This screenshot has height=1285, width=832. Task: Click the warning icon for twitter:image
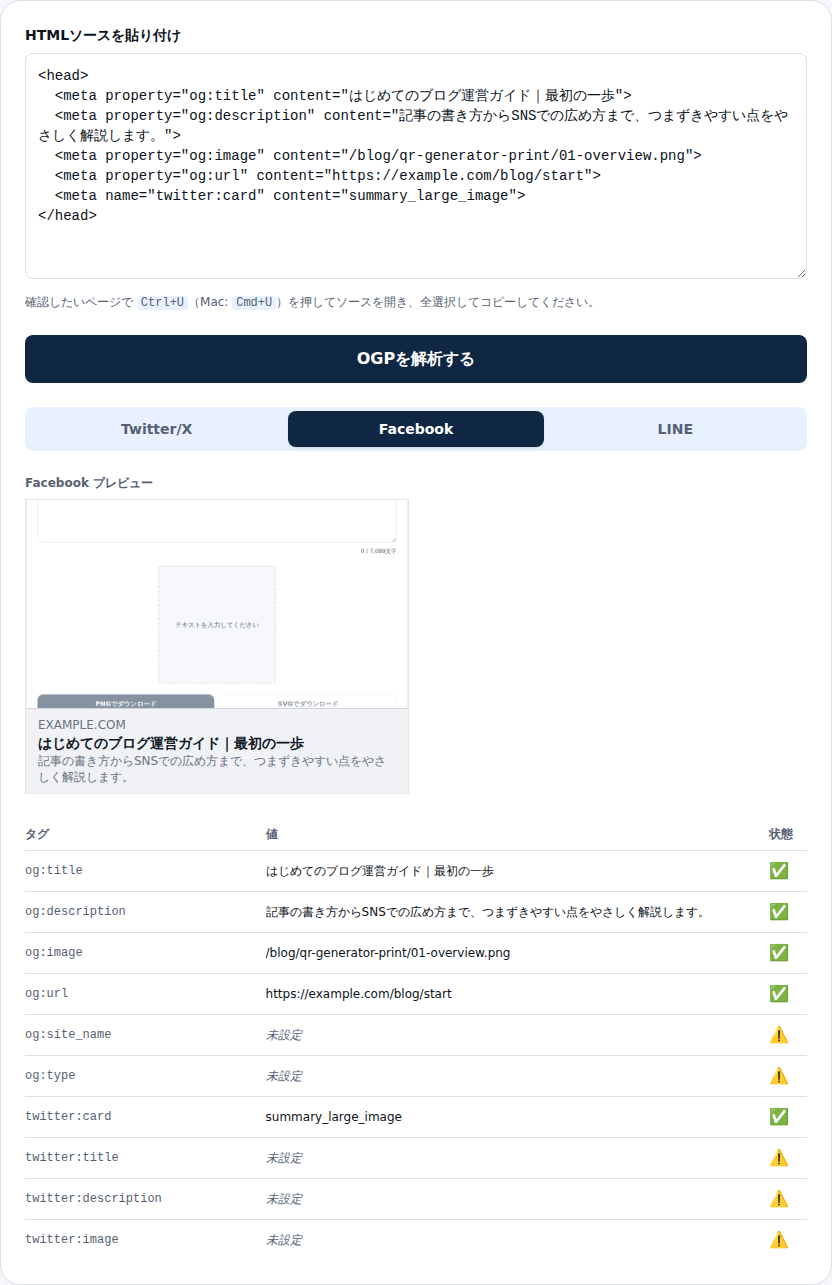pyautogui.click(x=779, y=1240)
